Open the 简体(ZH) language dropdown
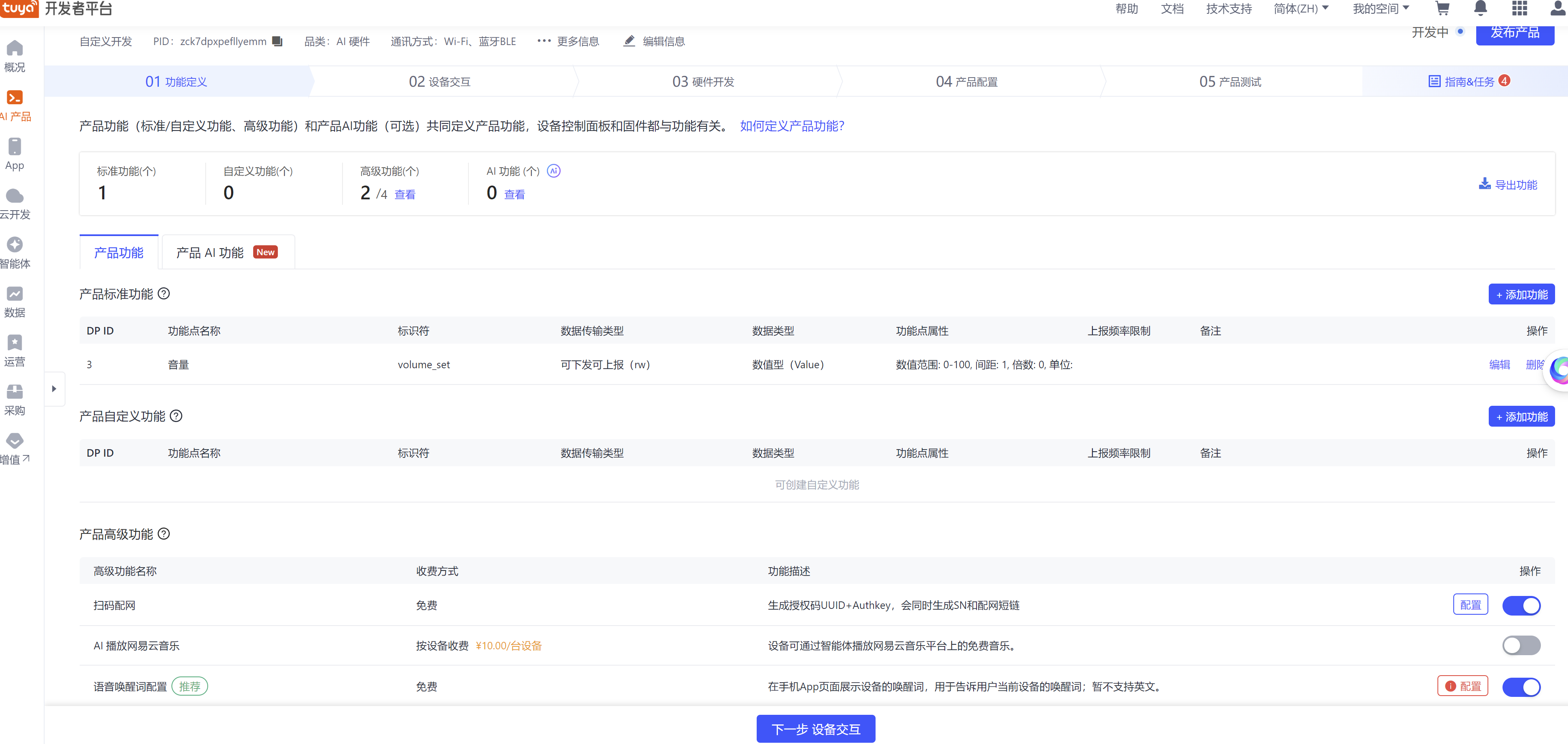This screenshot has width=1568, height=744. [1300, 8]
